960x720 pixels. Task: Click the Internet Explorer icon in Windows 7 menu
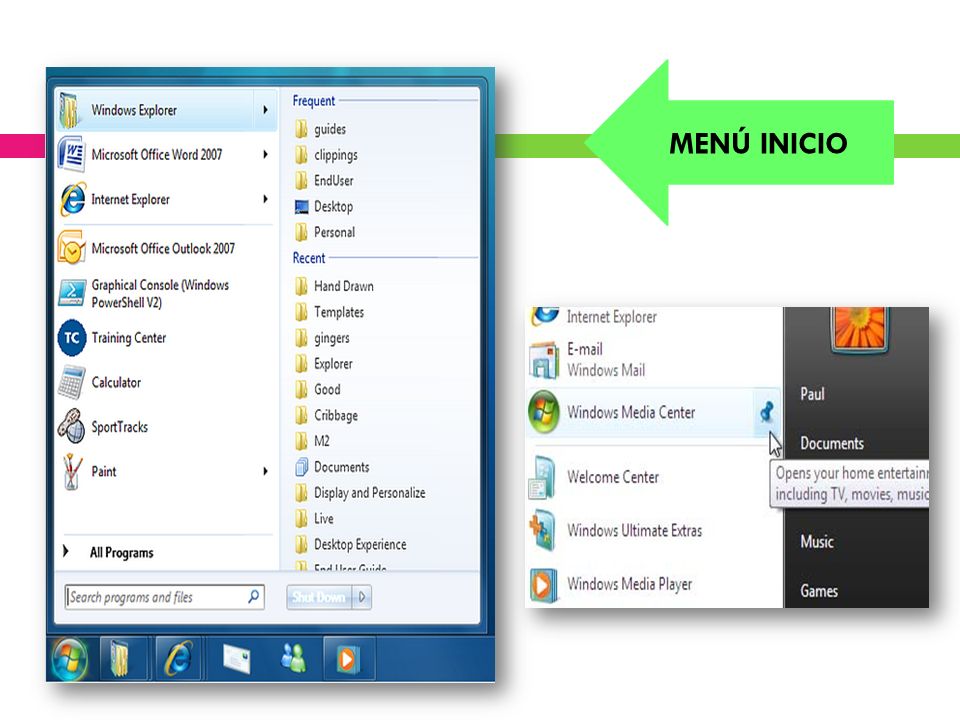(x=72, y=200)
